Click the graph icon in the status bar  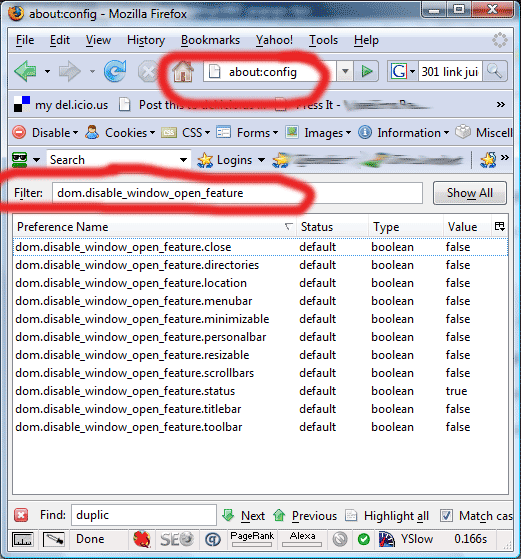pos(22,539)
